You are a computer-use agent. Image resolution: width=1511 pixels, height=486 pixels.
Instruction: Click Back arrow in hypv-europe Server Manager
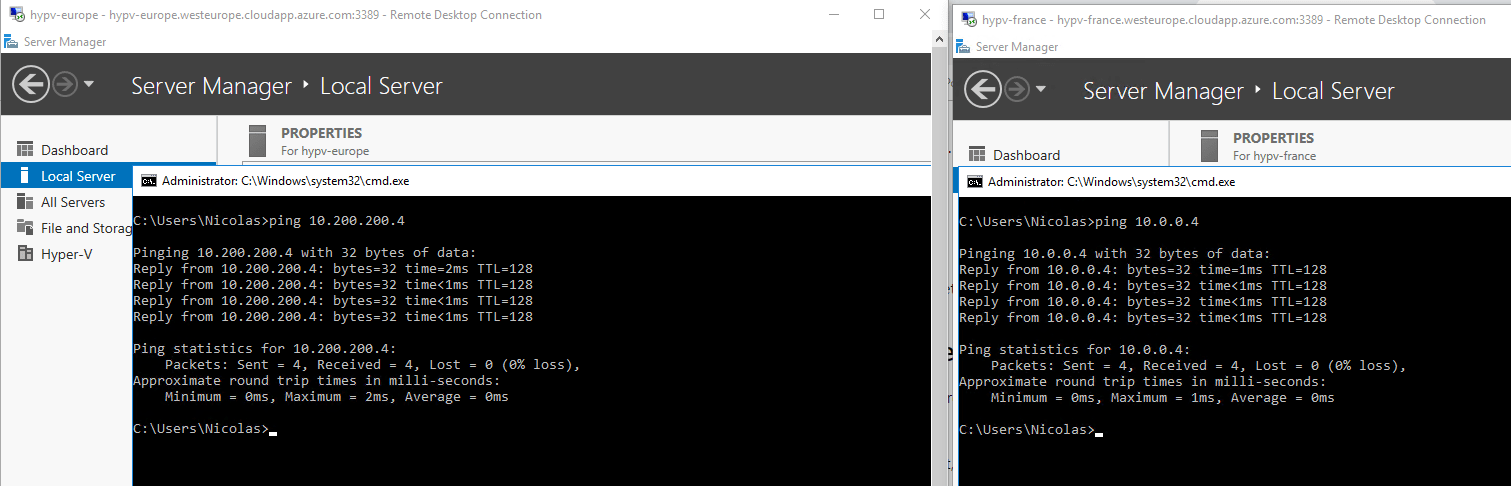(31, 84)
